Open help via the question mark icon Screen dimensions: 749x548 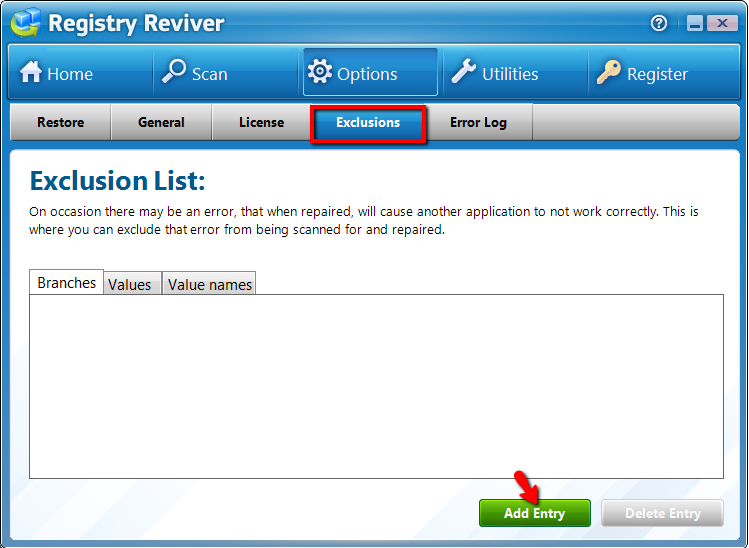[x=659, y=23]
